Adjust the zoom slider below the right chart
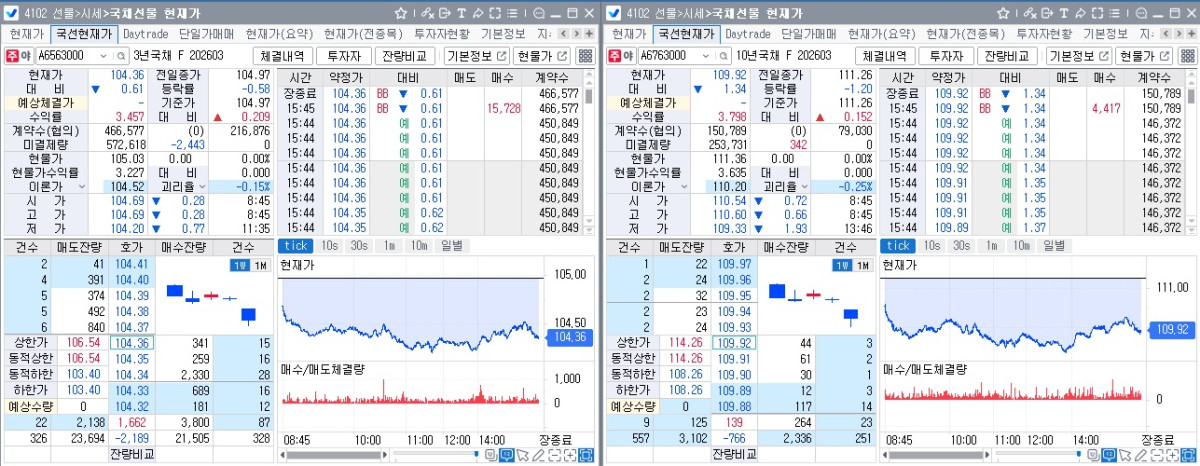1200x466 pixels. coord(1037,454)
